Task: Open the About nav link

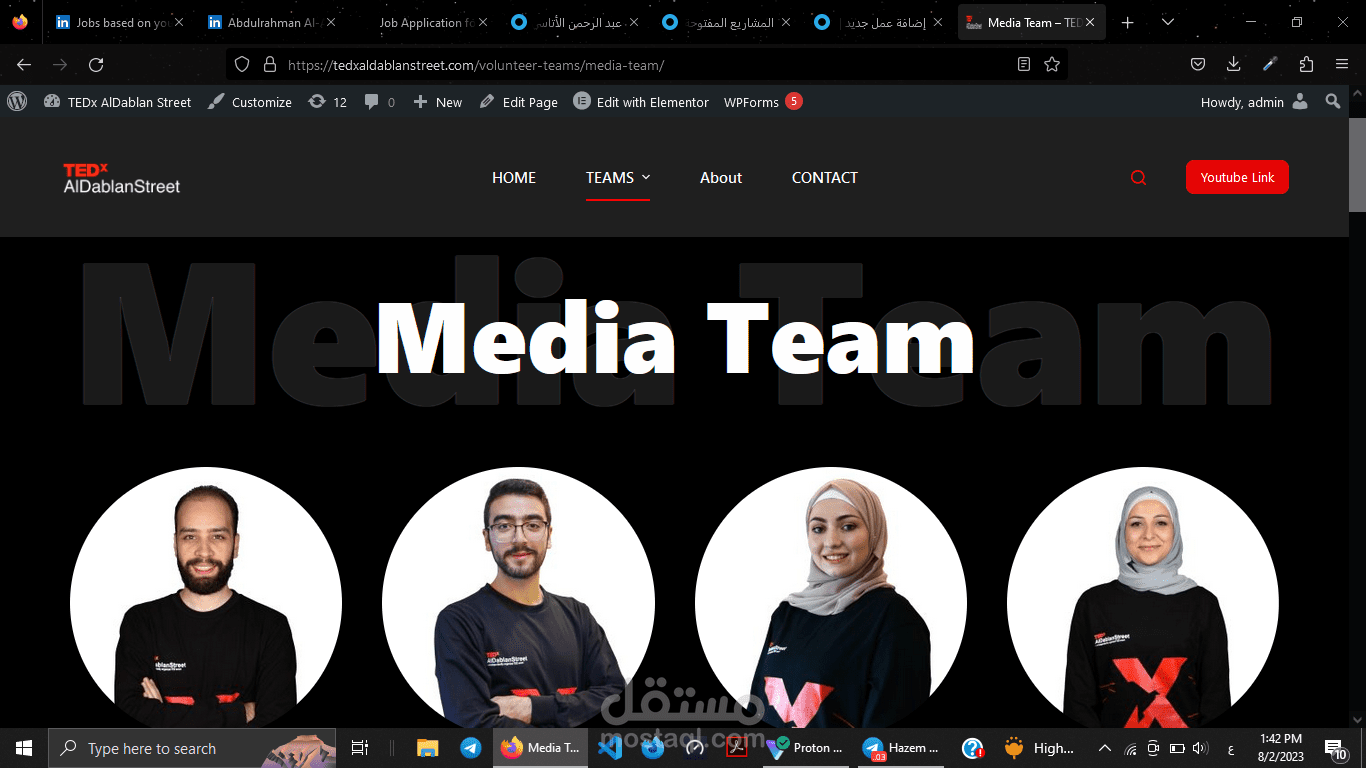Action: click(x=721, y=178)
